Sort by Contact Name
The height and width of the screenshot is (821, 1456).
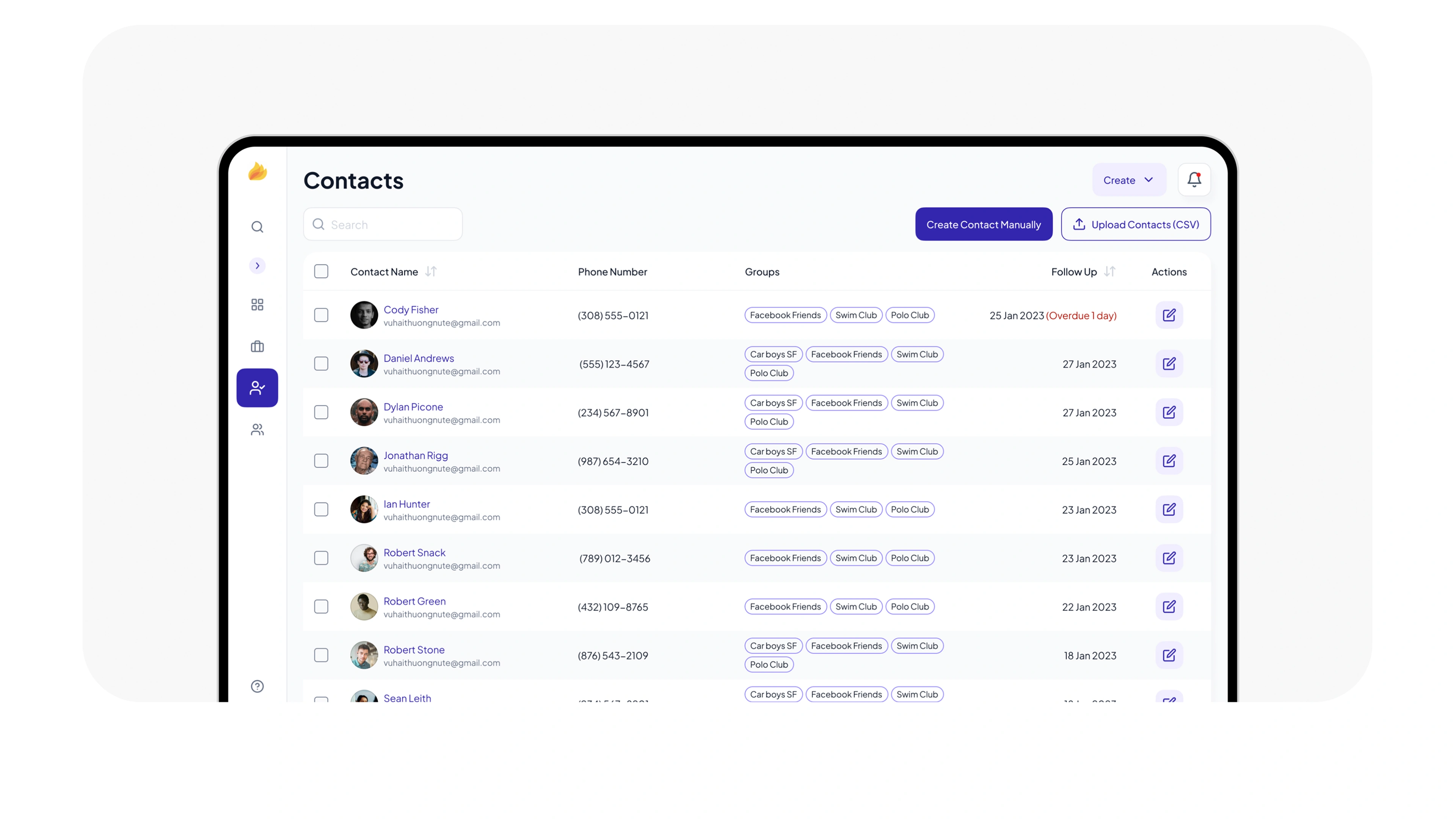[431, 272]
